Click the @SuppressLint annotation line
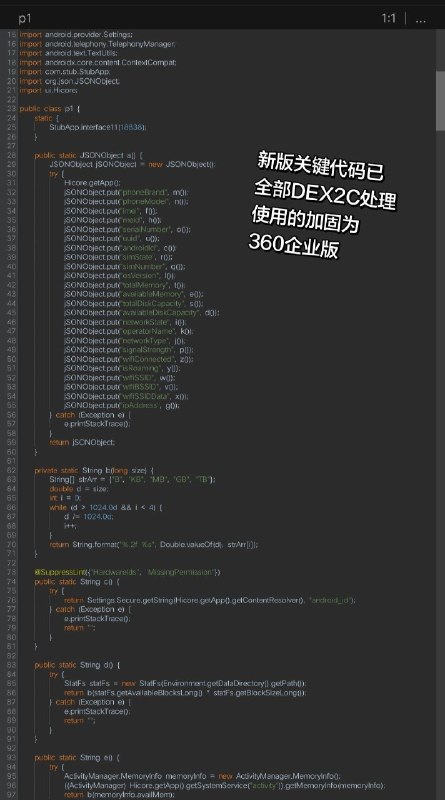Viewport: 445px width, 800px height. 127,572
